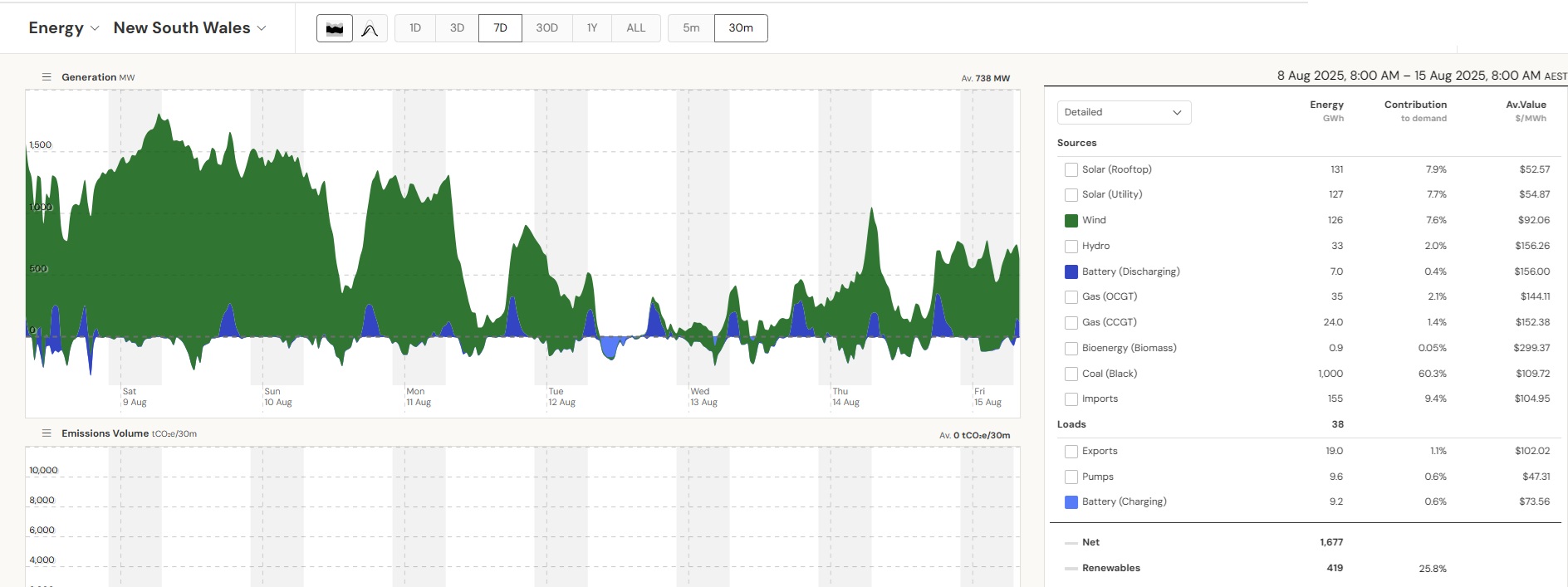Switch to the 1D range tab
1568x587 pixels.
click(x=415, y=28)
